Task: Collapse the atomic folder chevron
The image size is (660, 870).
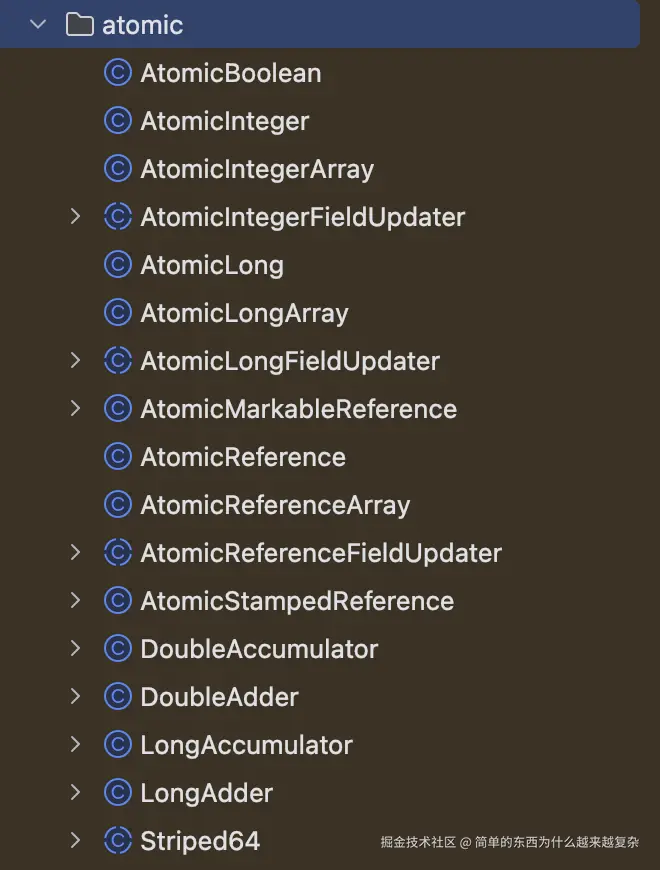Action: click(x=39, y=24)
